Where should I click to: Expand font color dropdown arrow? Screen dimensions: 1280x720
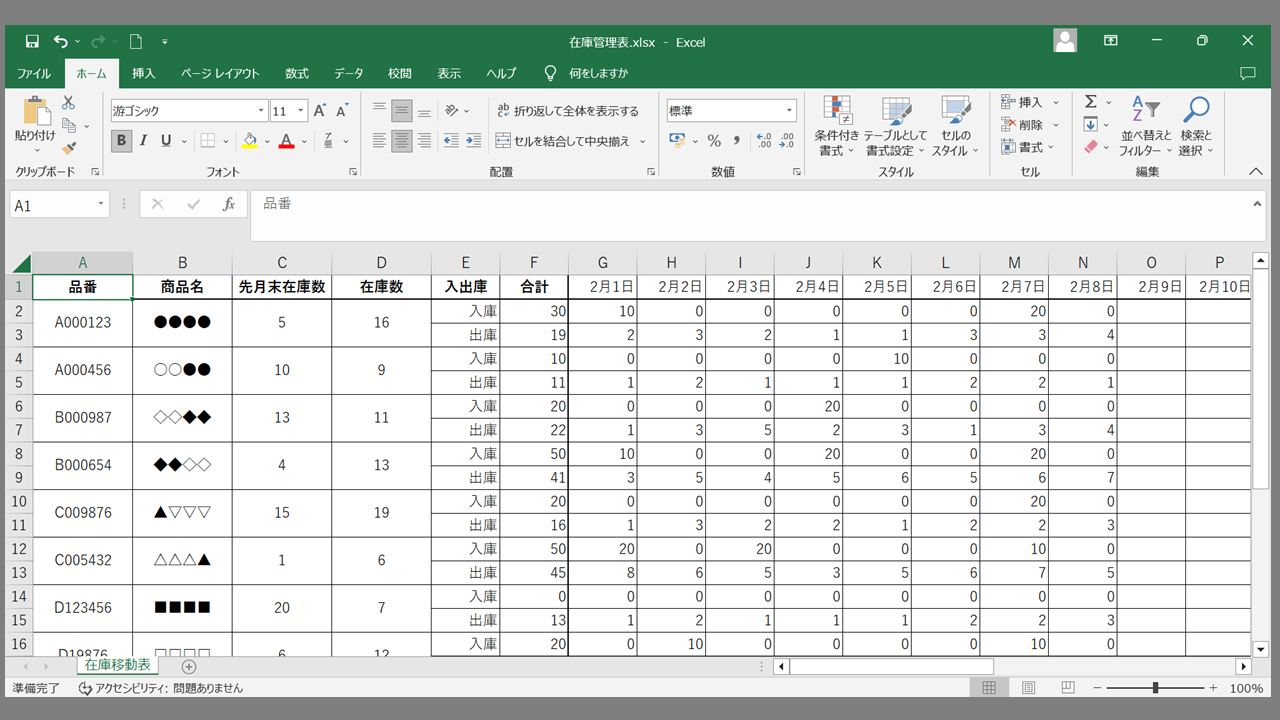pos(304,141)
